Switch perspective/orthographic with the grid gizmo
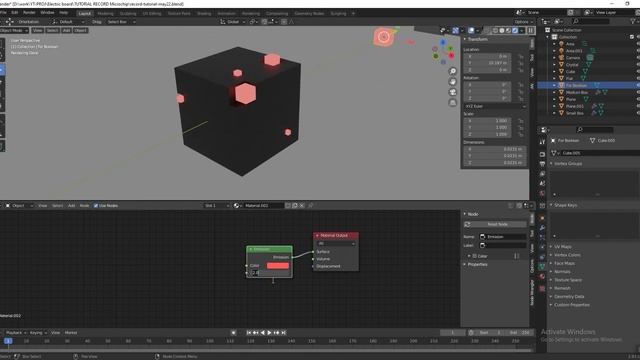This screenshot has height=360, width=640. tap(453, 103)
